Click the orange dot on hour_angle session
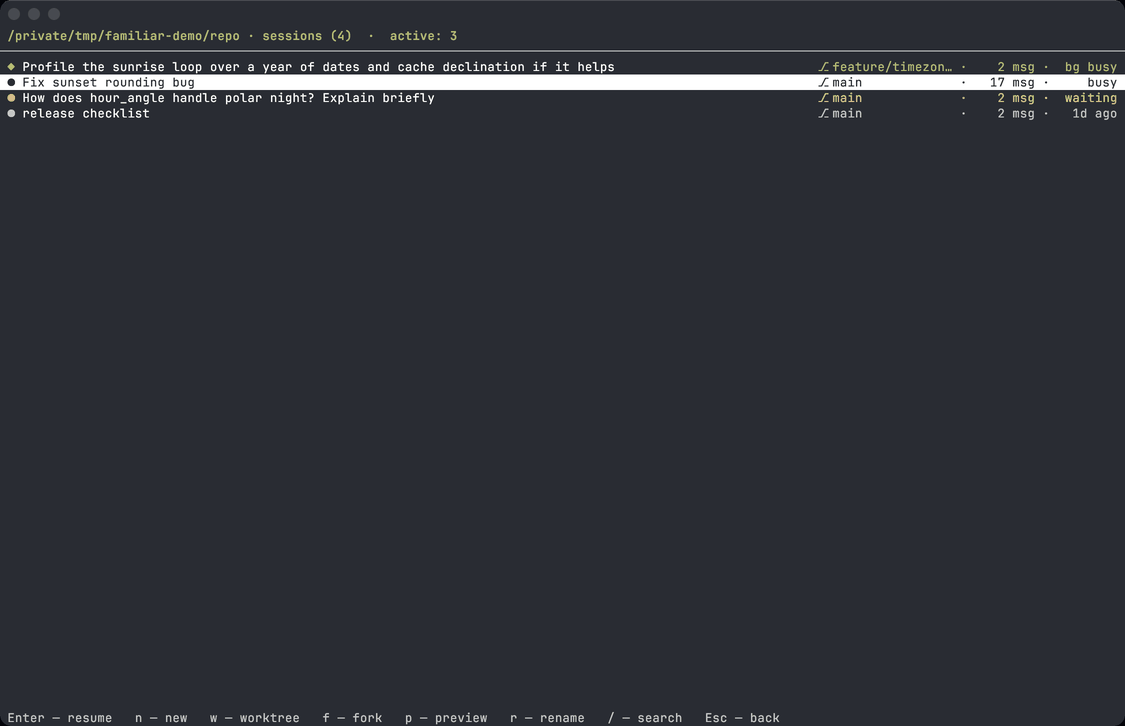 click(x=11, y=98)
